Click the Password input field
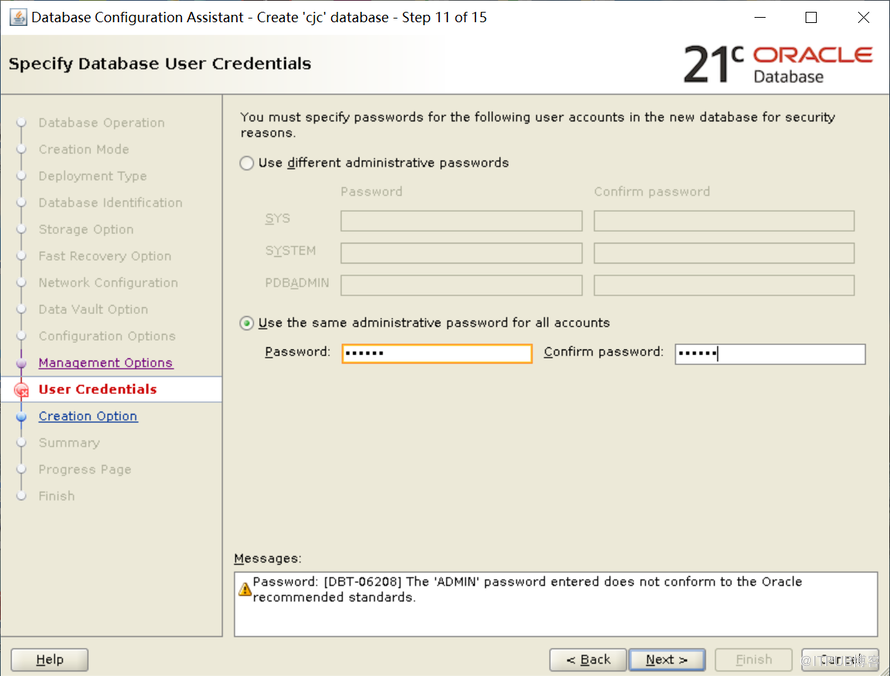Image resolution: width=890 pixels, height=676 pixels. coord(436,353)
